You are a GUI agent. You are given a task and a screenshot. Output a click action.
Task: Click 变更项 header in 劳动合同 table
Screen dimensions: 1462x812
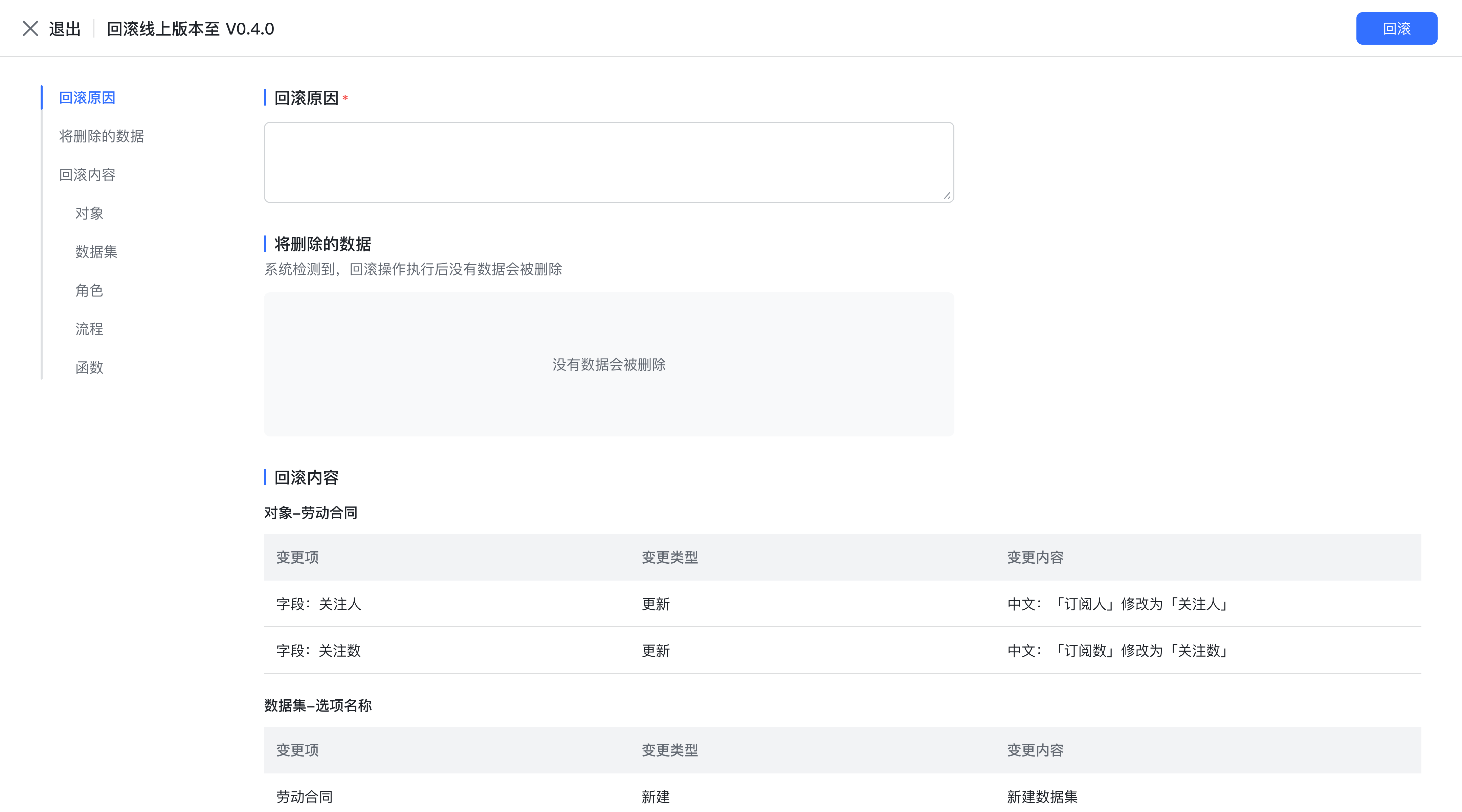297,557
